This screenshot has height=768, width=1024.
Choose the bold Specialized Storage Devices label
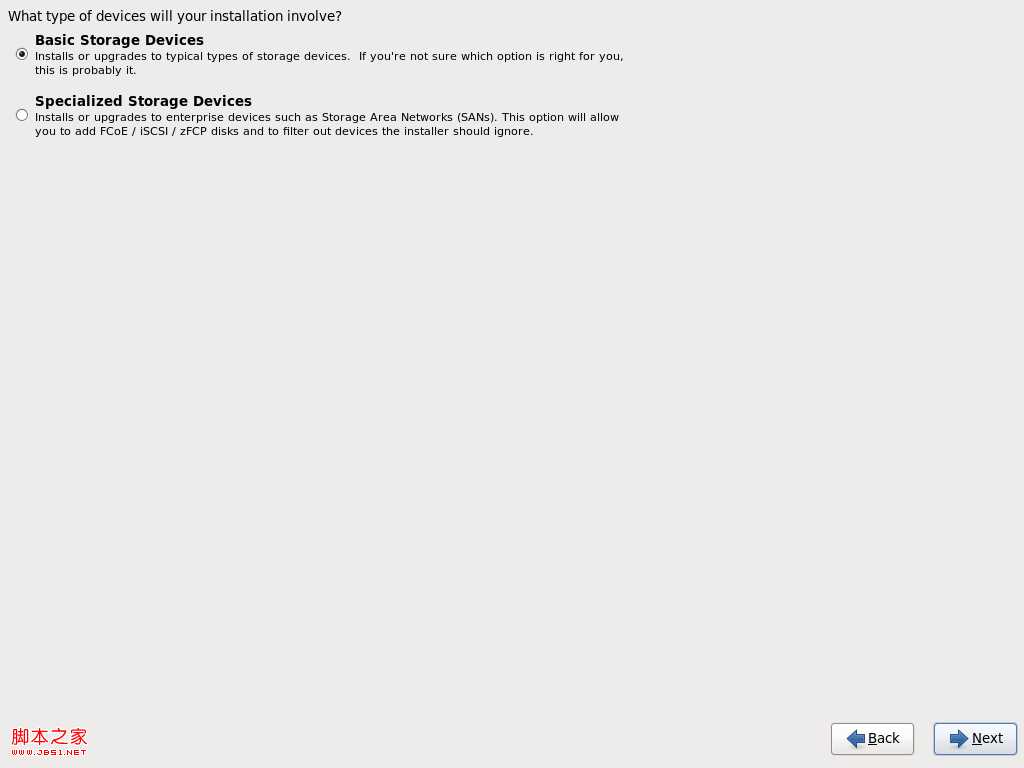pyautogui.click(x=144, y=101)
